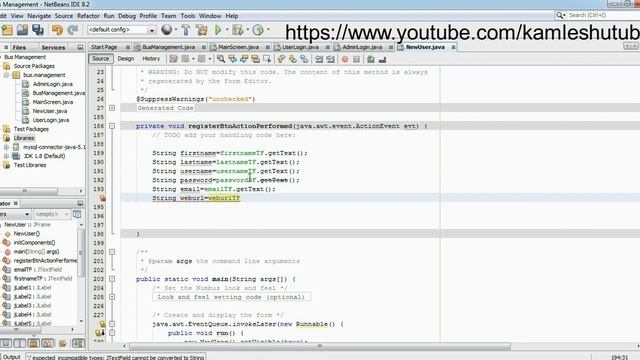The width and height of the screenshot is (640, 360).
Task: Click the Find Selection magnifier icon in editor toolbar
Action: 221,59
